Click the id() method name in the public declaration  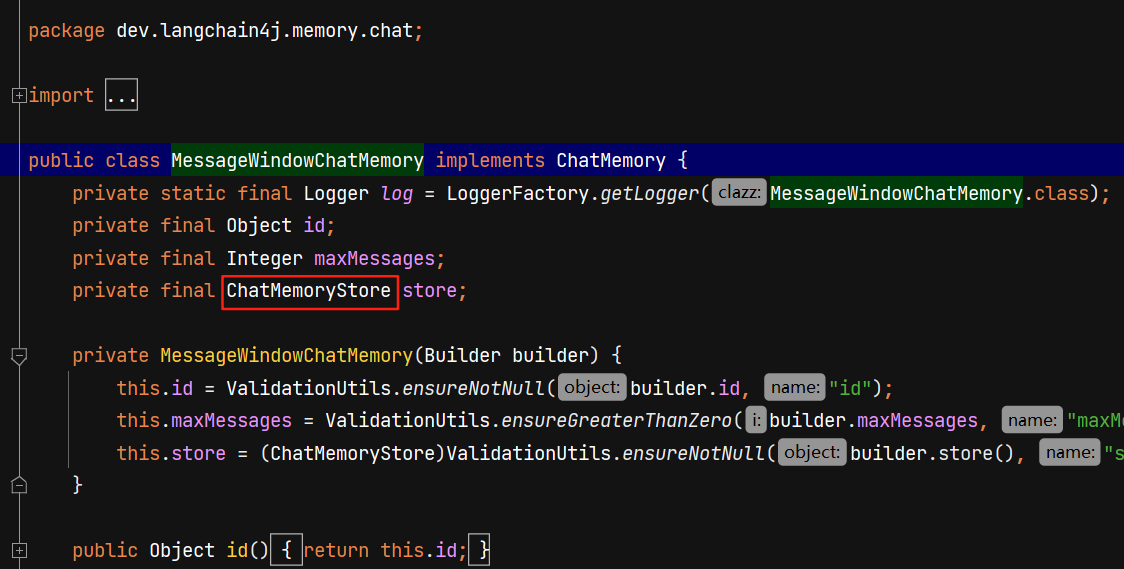coord(237,550)
